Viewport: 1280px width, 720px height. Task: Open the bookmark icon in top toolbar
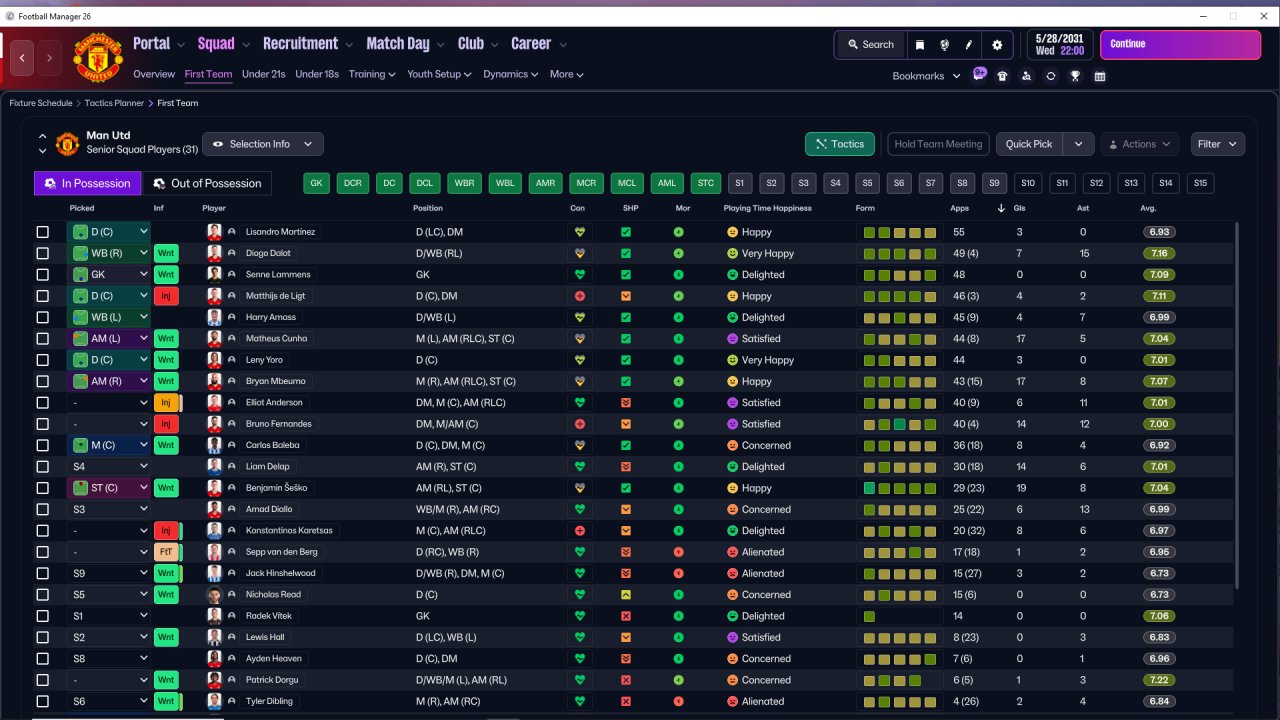pos(920,45)
